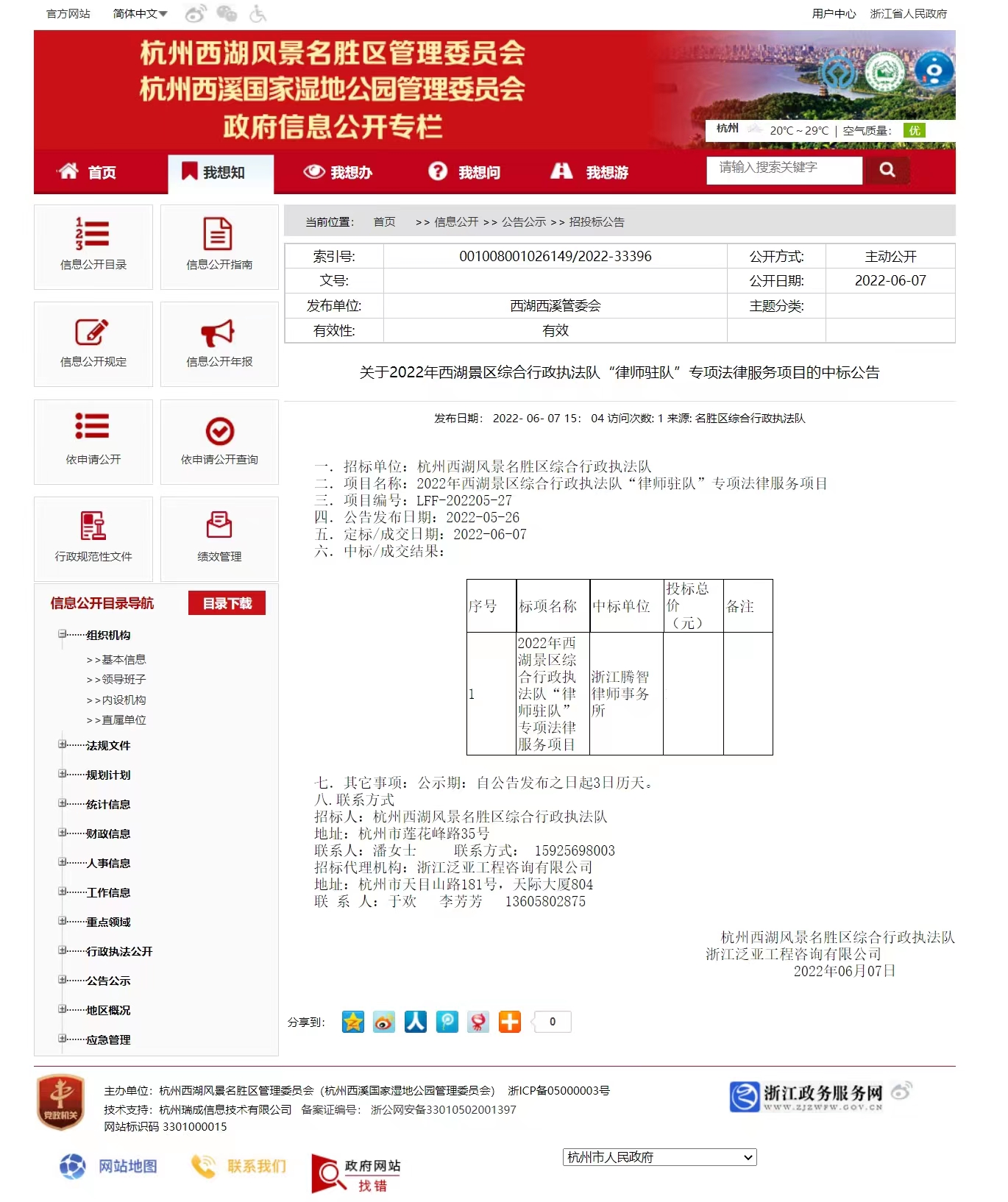Click the 目录下载 button
Screen dimensions: 1008x1202
point(227,603)
